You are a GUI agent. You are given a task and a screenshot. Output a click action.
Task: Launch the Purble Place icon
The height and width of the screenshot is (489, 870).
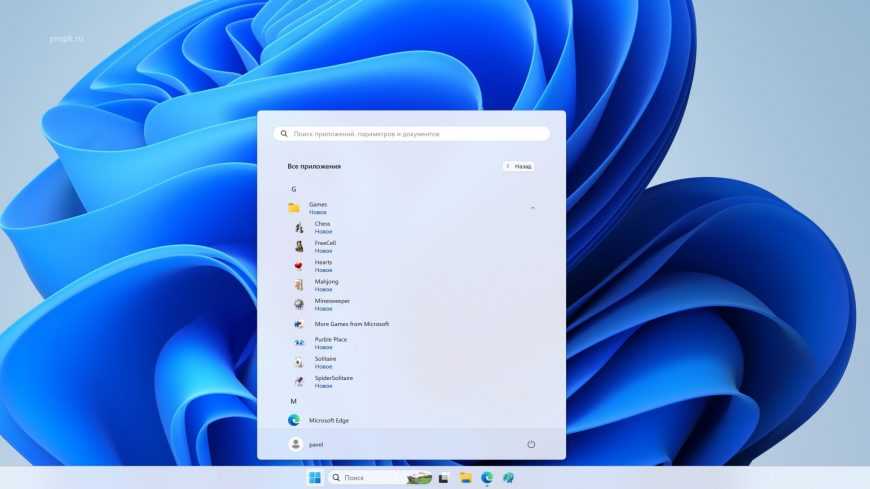pos(299,343)
